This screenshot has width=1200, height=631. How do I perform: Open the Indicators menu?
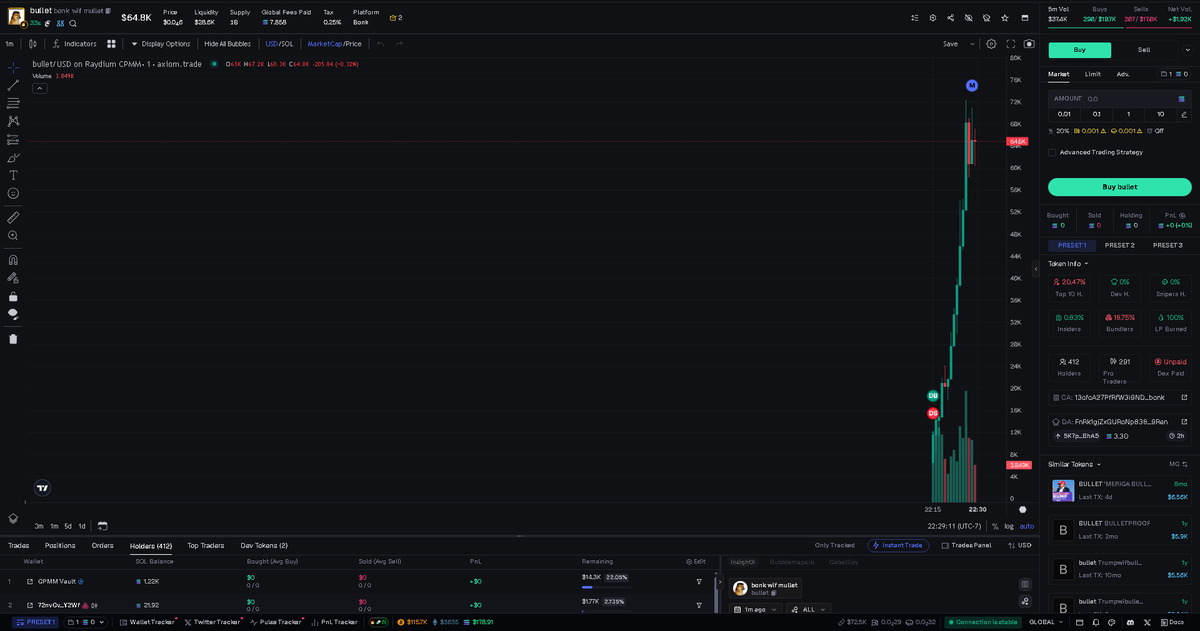74,44
